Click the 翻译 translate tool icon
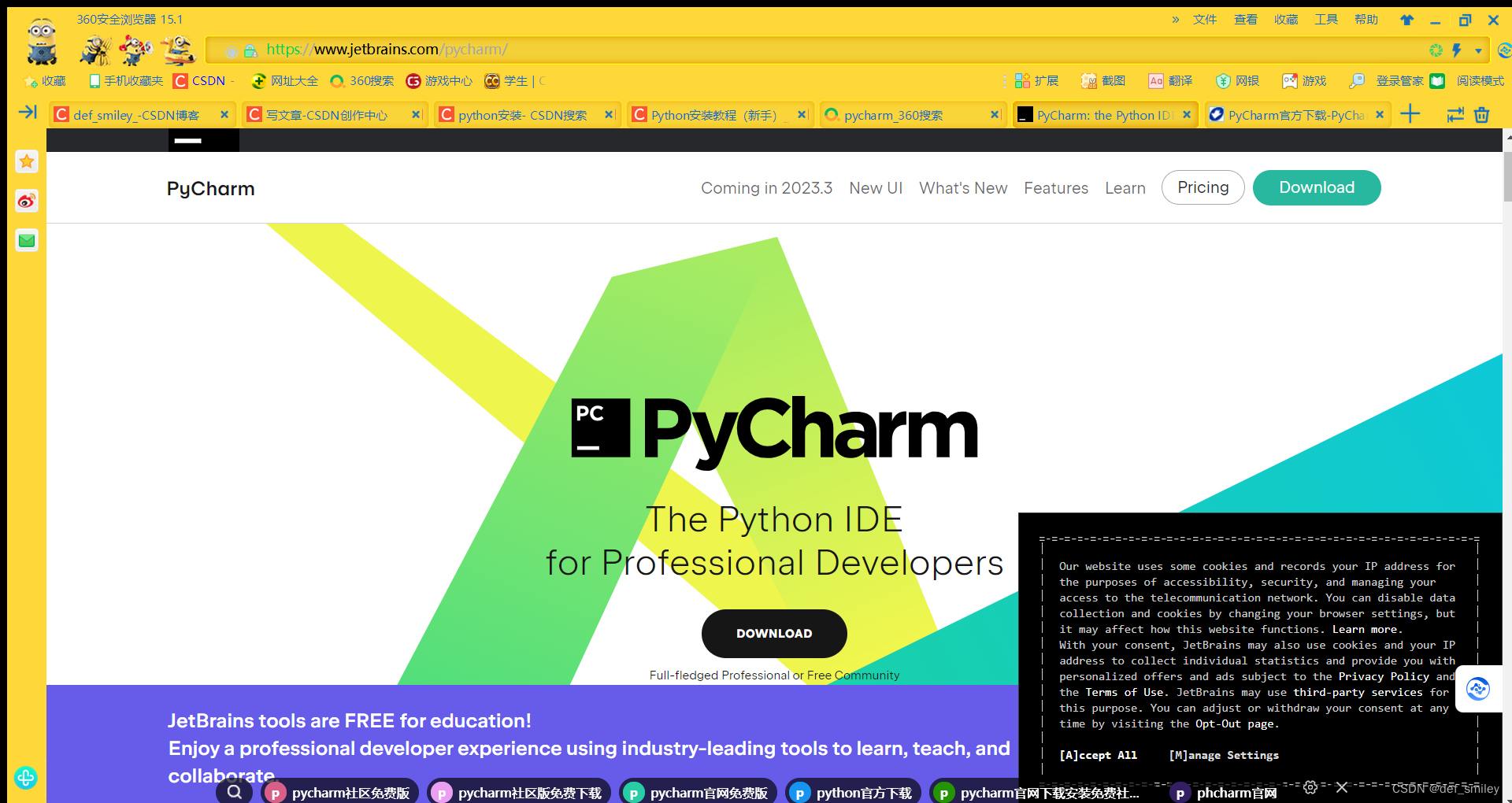Screen dimensions: 1512x803 pyautogui.click(x=1170, y=81)
